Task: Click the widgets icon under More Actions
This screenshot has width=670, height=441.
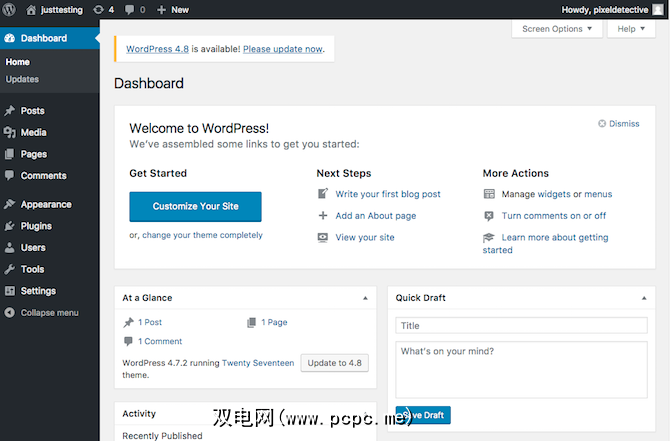Action: (489, 194)
